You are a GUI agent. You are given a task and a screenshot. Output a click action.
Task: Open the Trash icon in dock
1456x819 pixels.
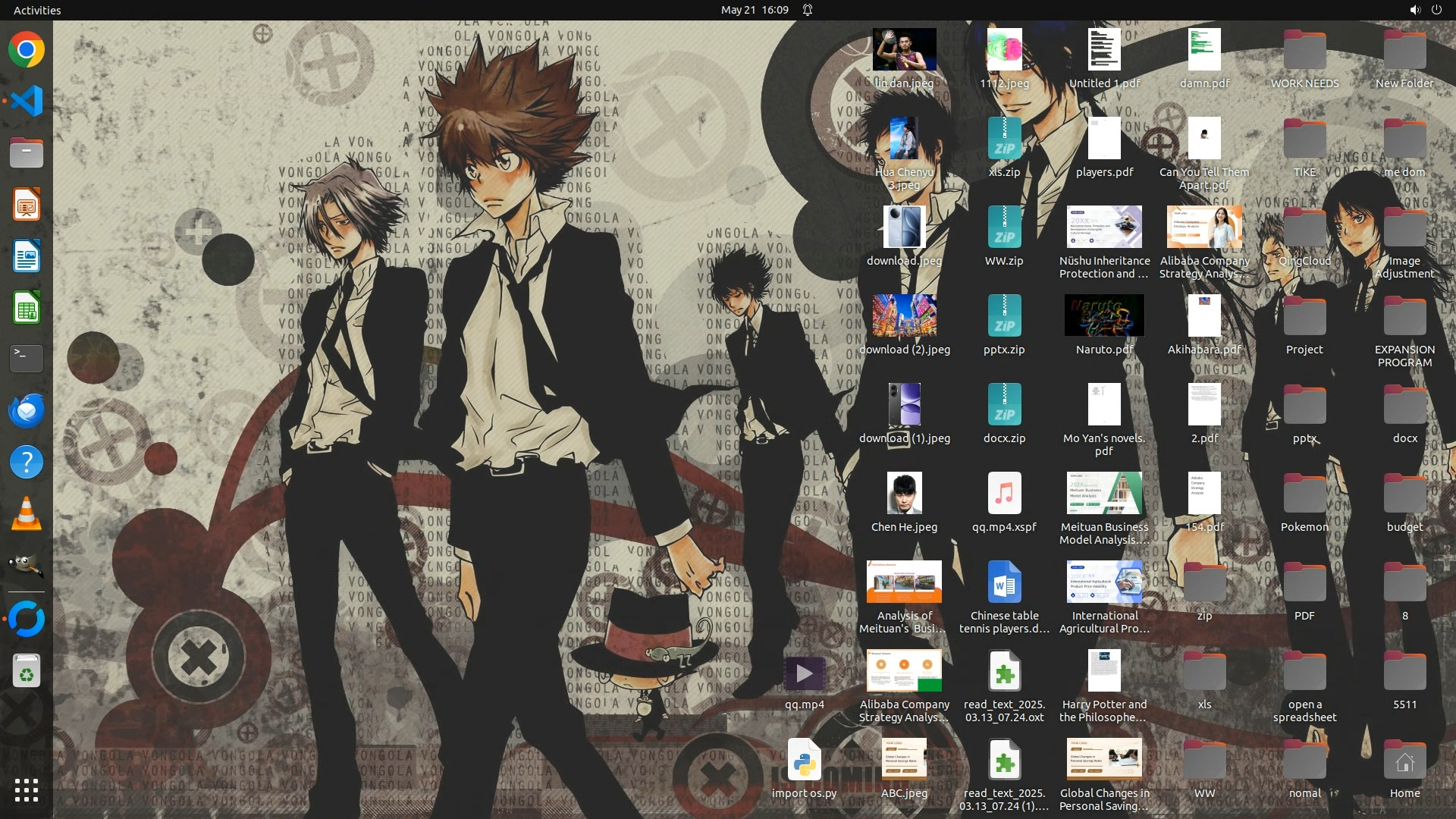[27, 671]
